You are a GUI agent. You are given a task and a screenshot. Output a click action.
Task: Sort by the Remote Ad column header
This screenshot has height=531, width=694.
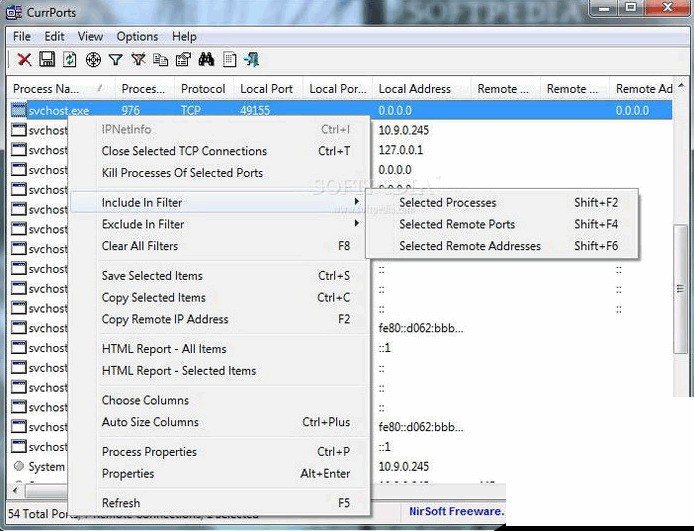pos(643,88)
